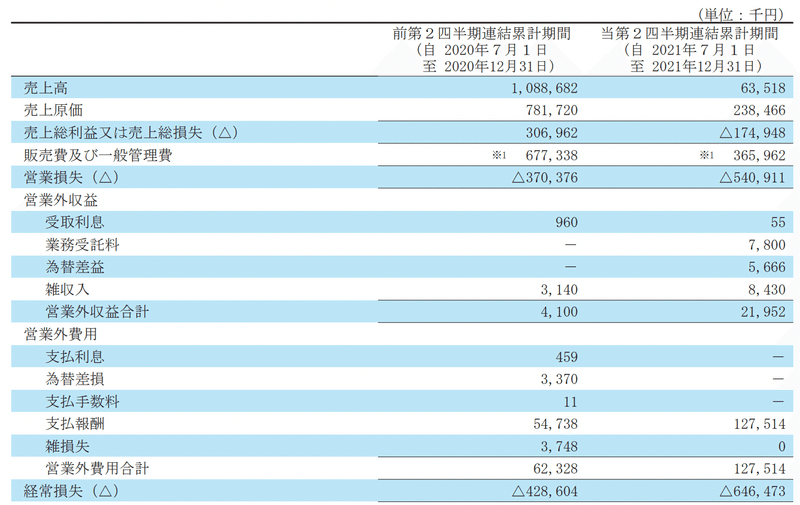Image resolution: width=800 pixels, height=505 pixels.
Task: Select the 支払利息 row label
Action: [75, 357]
